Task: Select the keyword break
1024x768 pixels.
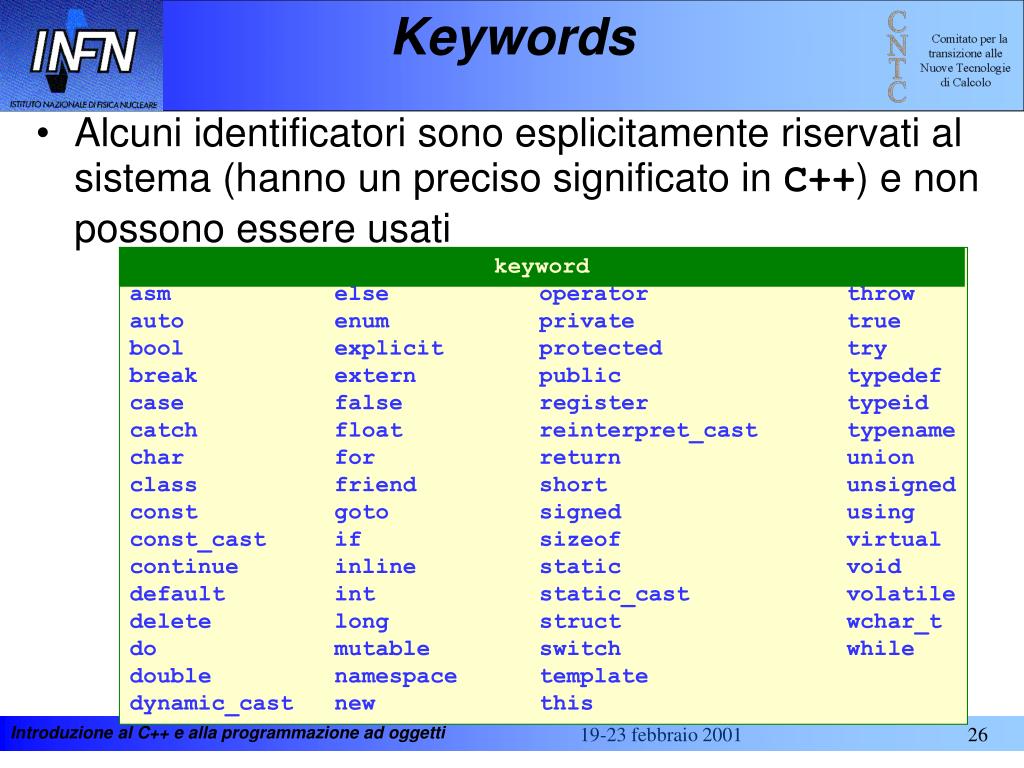Action: [x=163, y=376]
